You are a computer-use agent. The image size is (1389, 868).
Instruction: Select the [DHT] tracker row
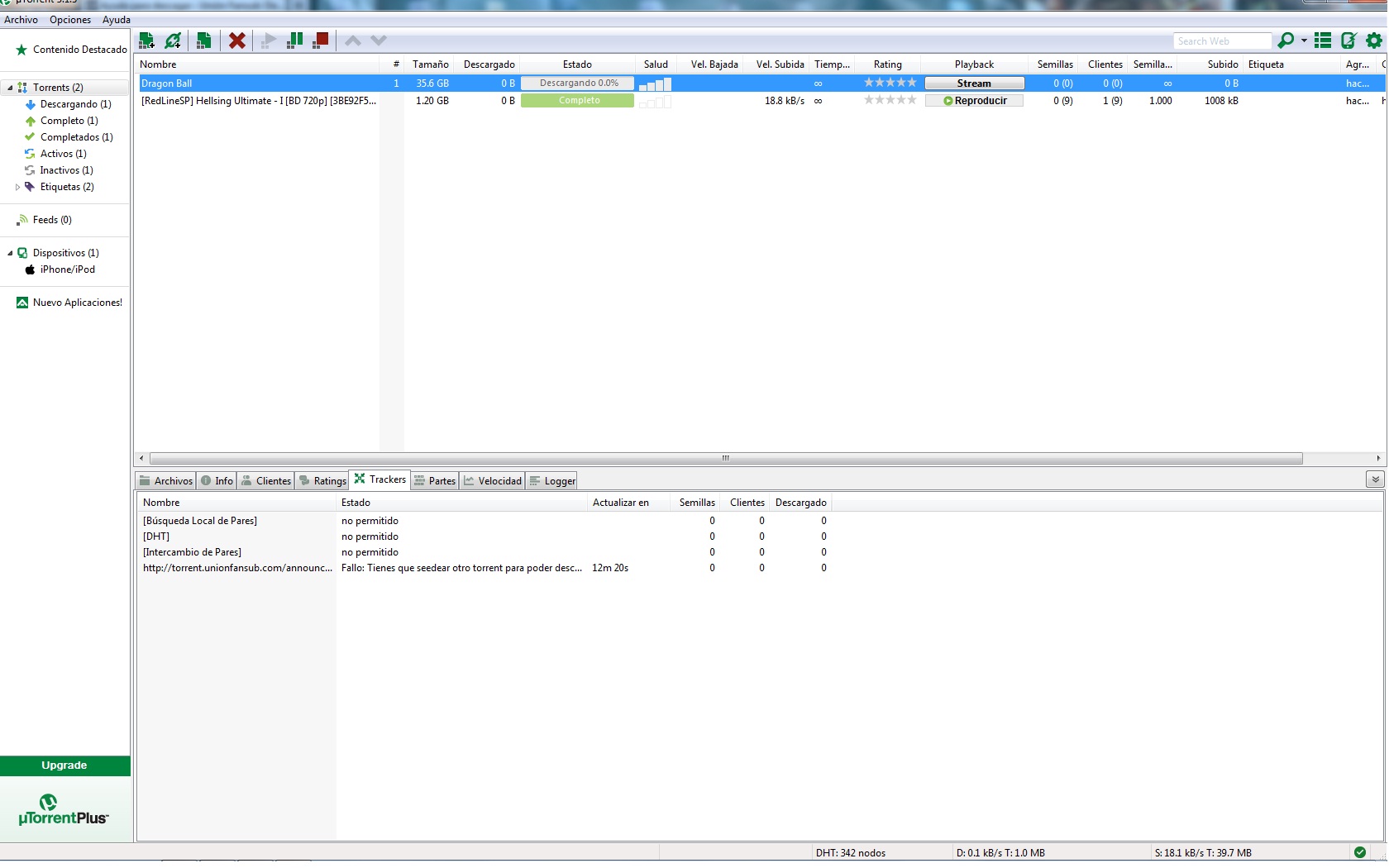[485, 537]
